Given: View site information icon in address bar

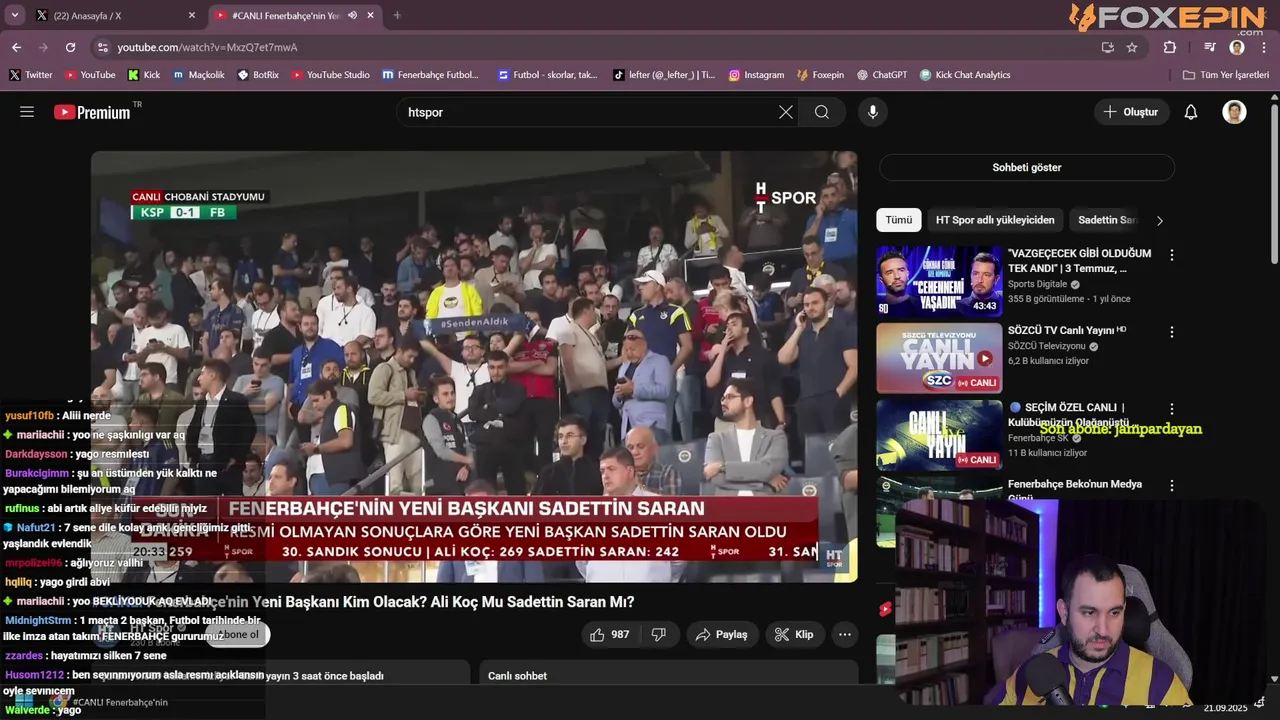Looking at the screenshot, I should pos(102,47).
